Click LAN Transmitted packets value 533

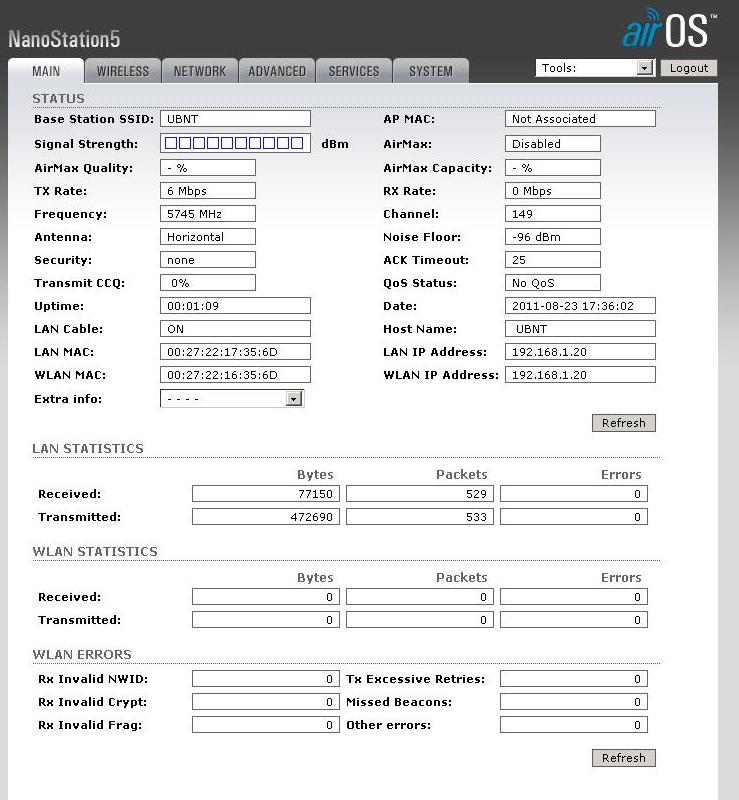[x=420, y=517]
